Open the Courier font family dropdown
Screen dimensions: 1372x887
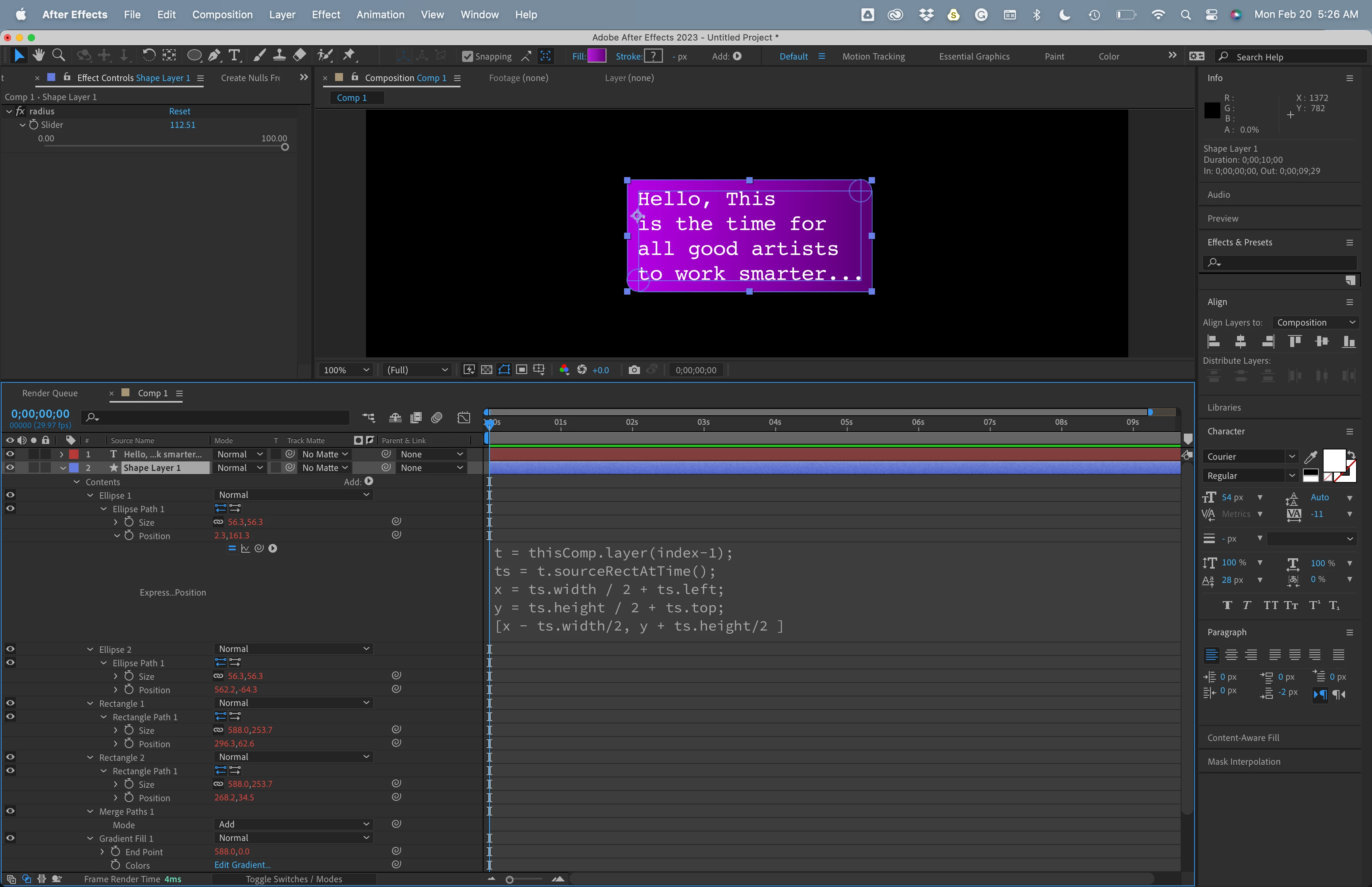pyautogui.click(x=1250, y=456)
